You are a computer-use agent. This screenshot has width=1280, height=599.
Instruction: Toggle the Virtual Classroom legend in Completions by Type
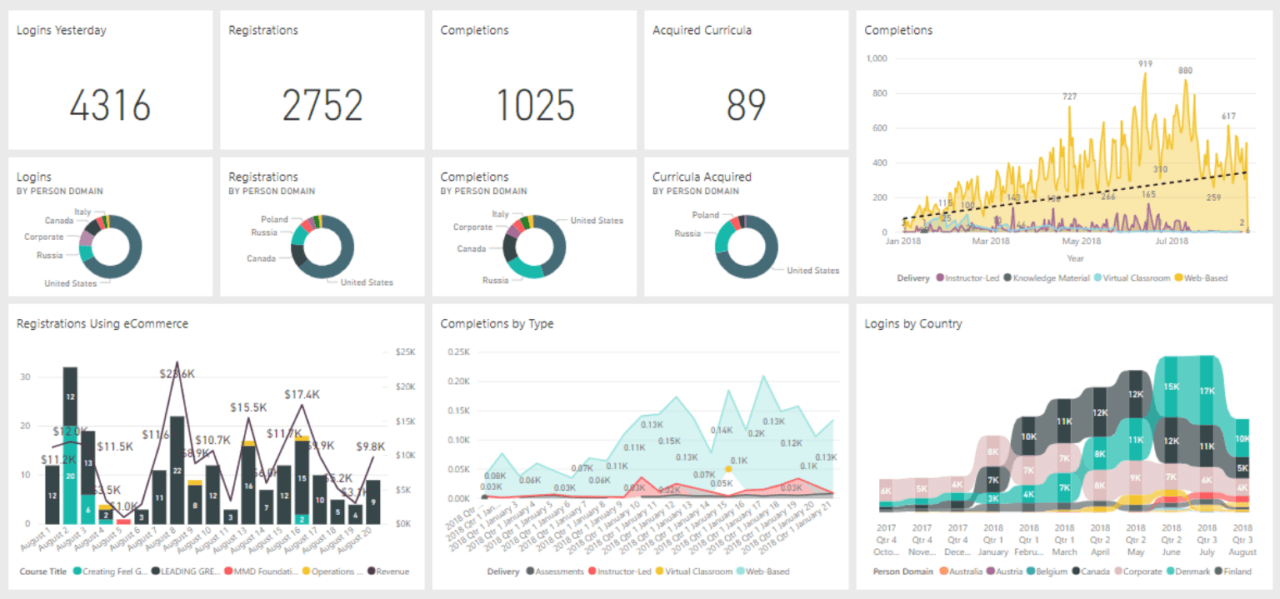pyautogui.click(x=660, y=571)
